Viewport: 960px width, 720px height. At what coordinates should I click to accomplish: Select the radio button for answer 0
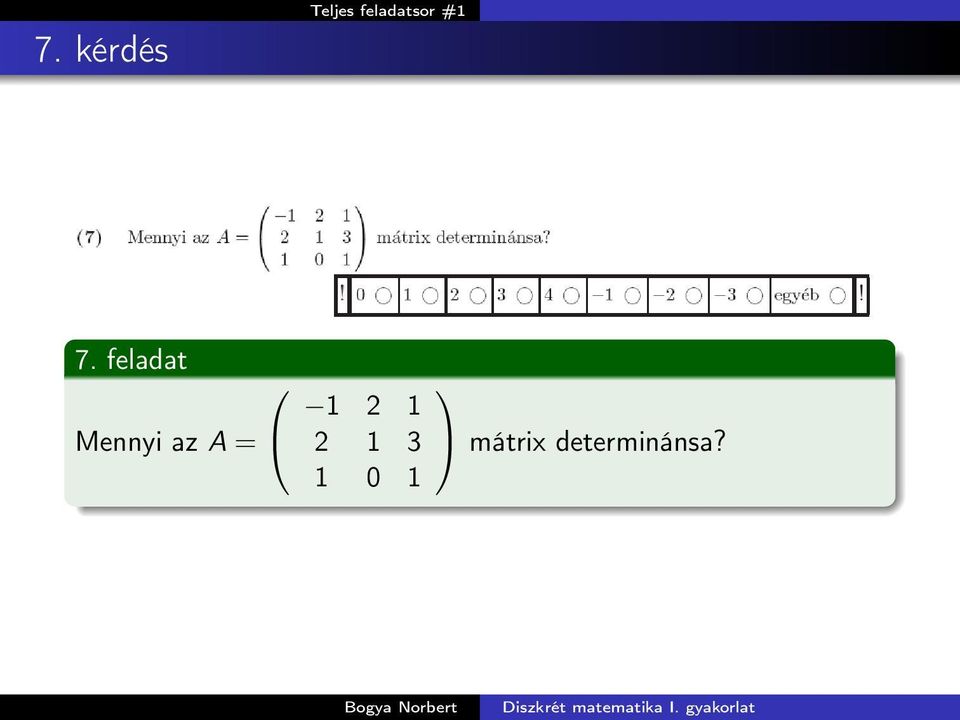pyautogui.click(x=383, y=296)
